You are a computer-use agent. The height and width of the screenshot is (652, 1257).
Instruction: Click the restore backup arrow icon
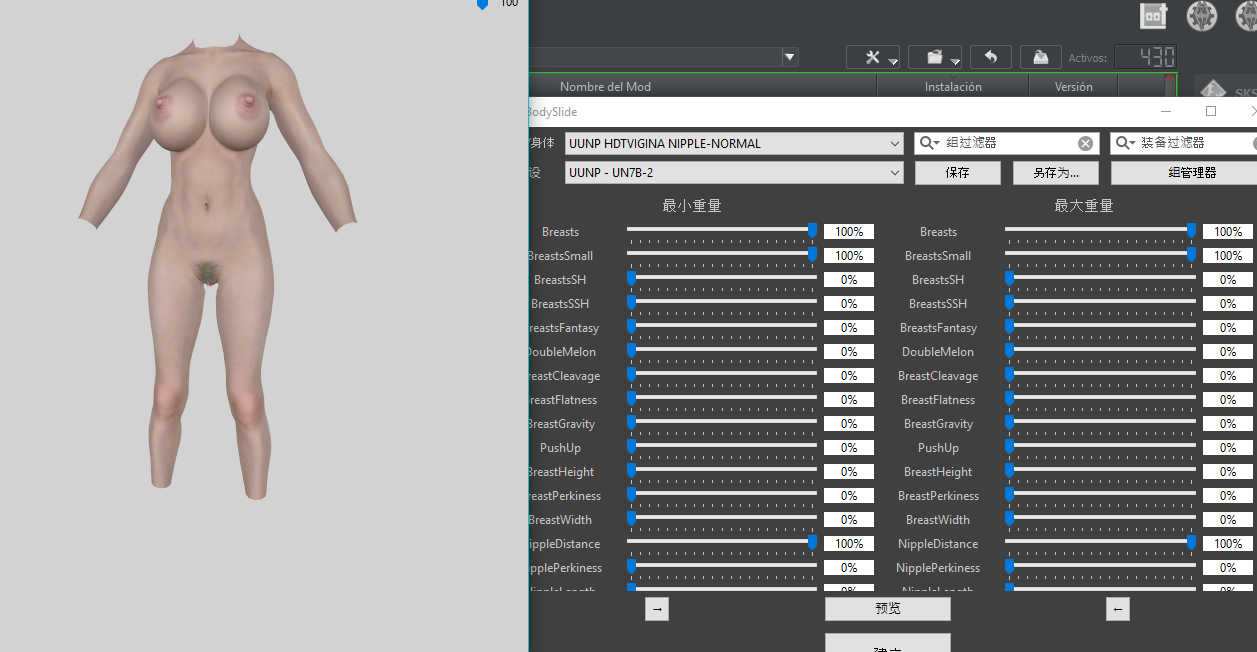pos(990,57)
